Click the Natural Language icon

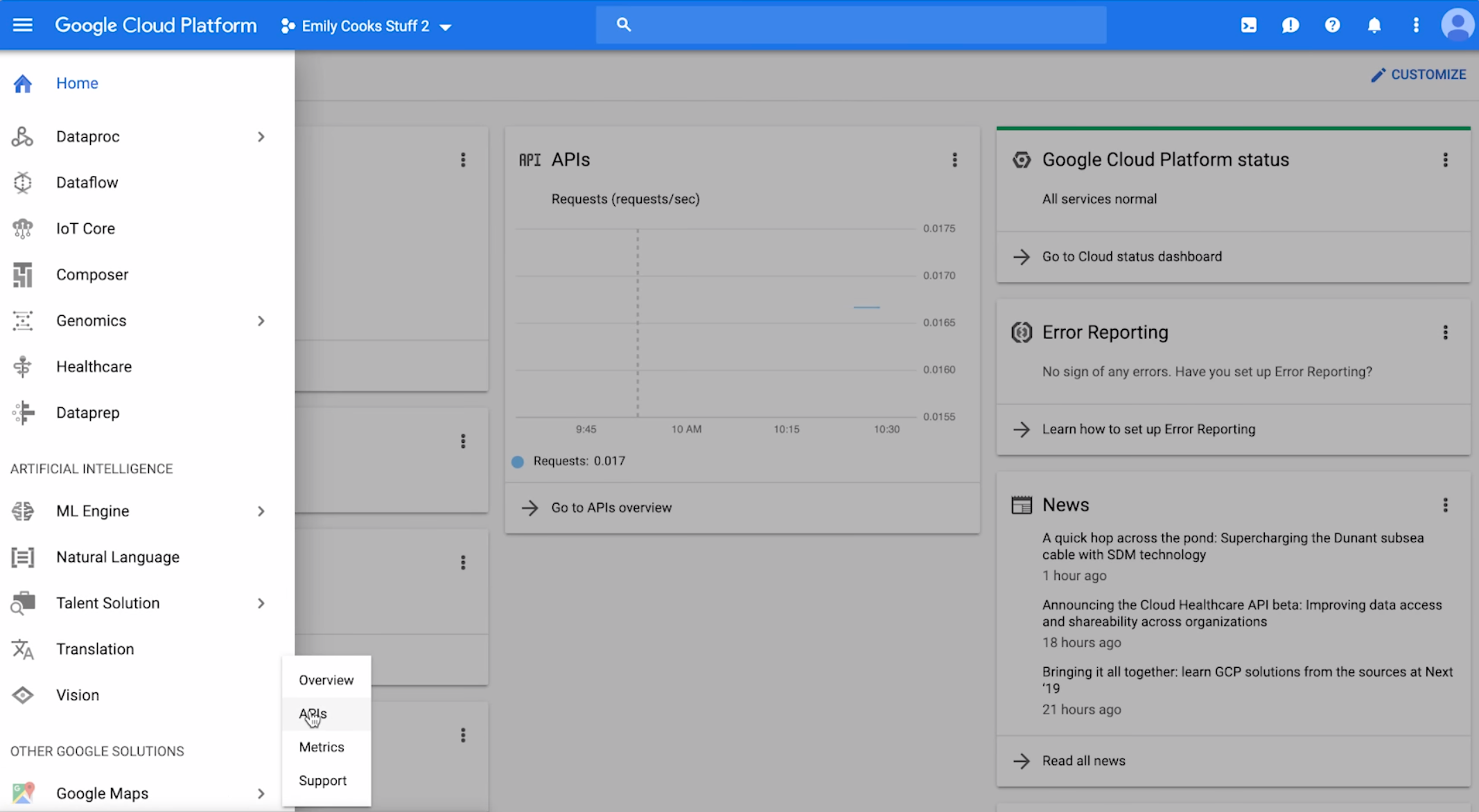[22, 557]
